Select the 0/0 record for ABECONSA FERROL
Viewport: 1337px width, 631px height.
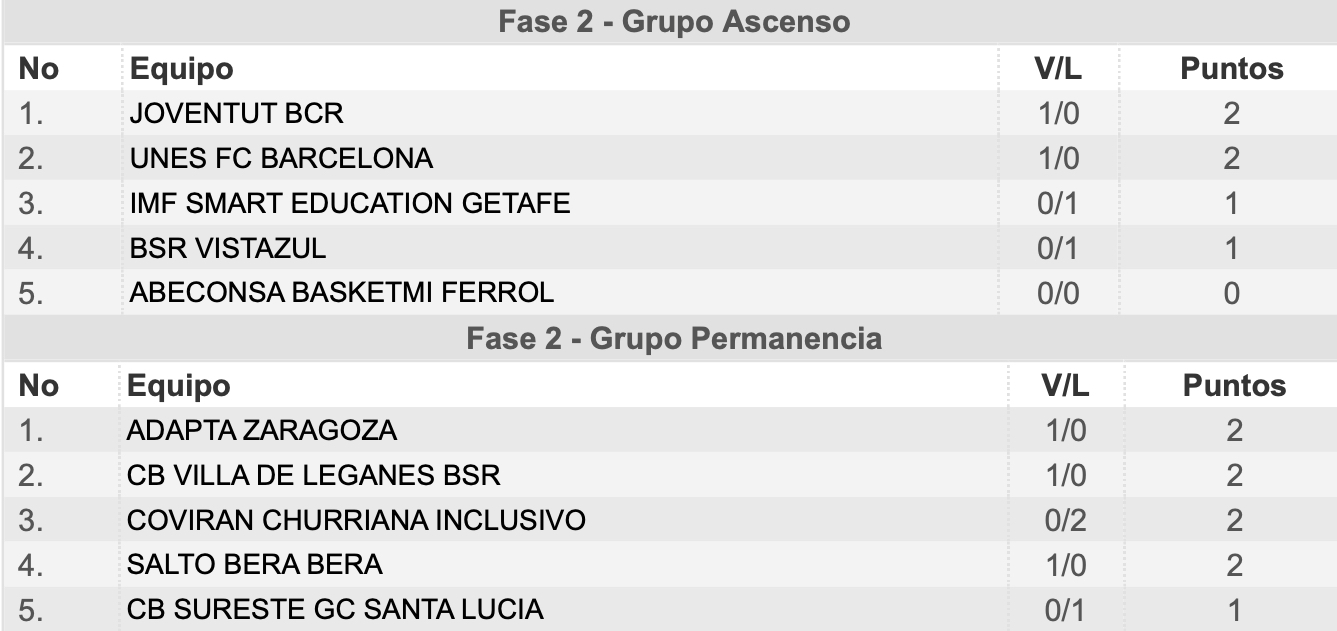point(1058,293)
